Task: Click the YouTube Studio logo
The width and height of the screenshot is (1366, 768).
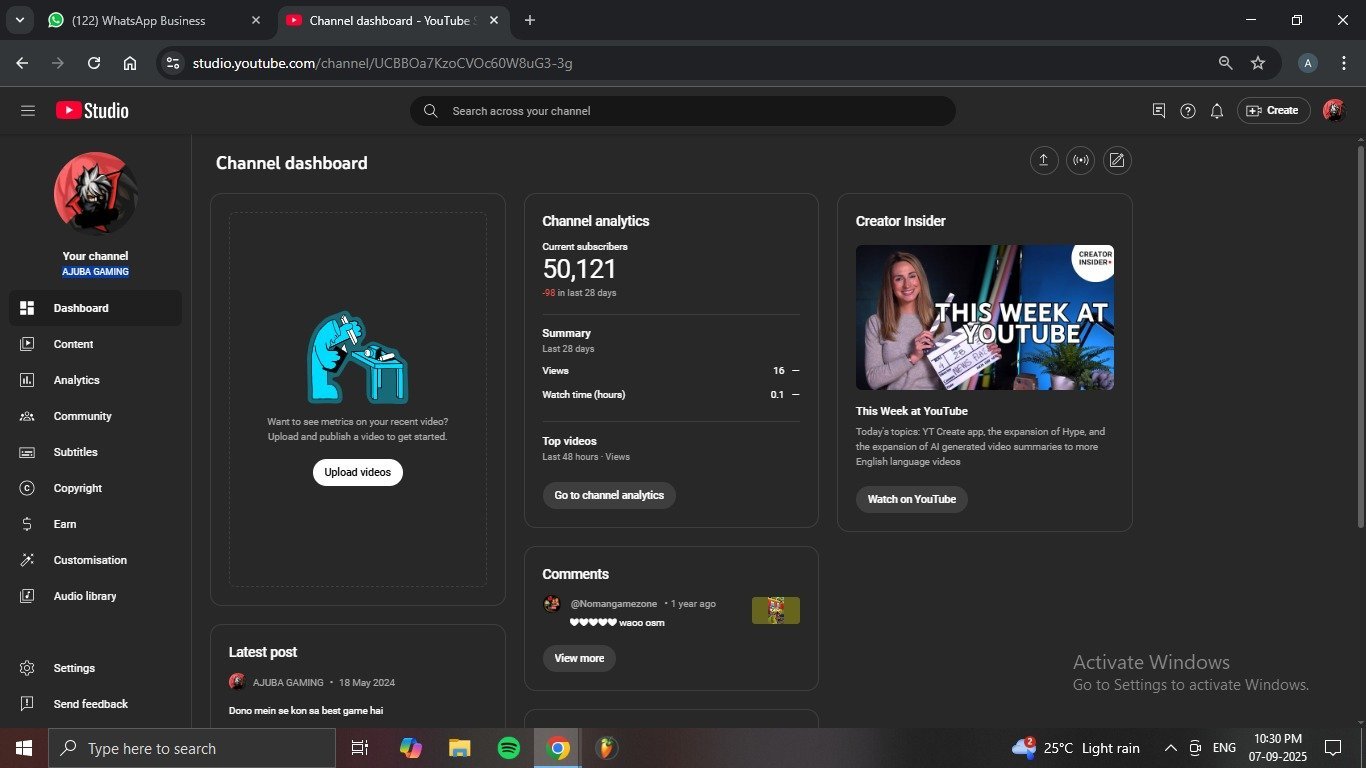Action: click(92, 111)
